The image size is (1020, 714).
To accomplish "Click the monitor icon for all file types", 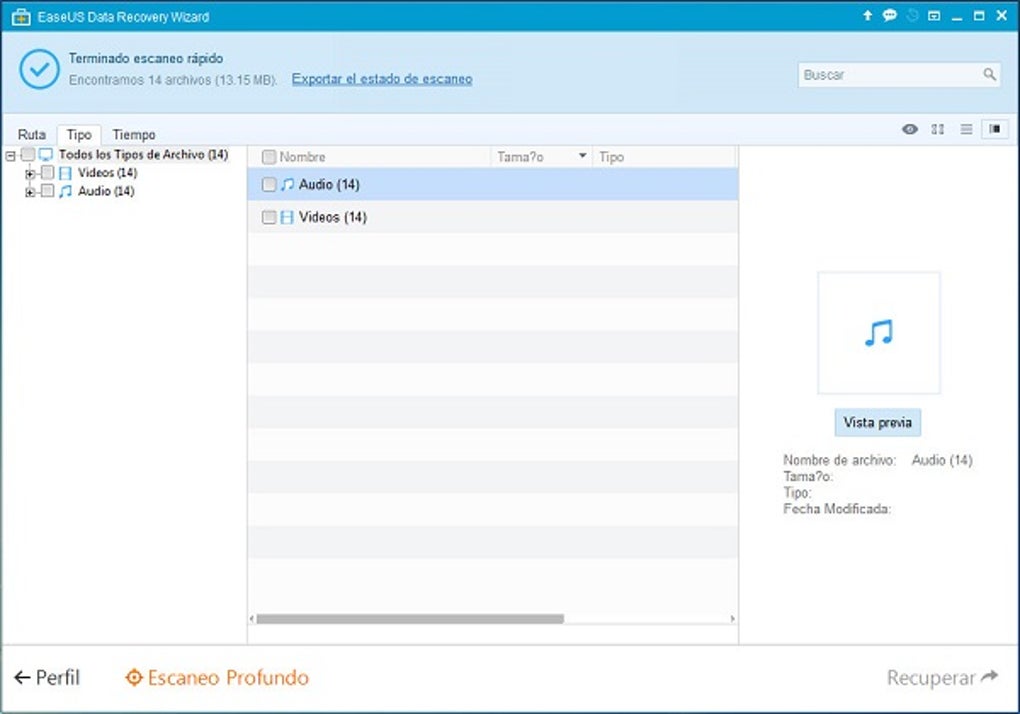I will click(46, 154).
